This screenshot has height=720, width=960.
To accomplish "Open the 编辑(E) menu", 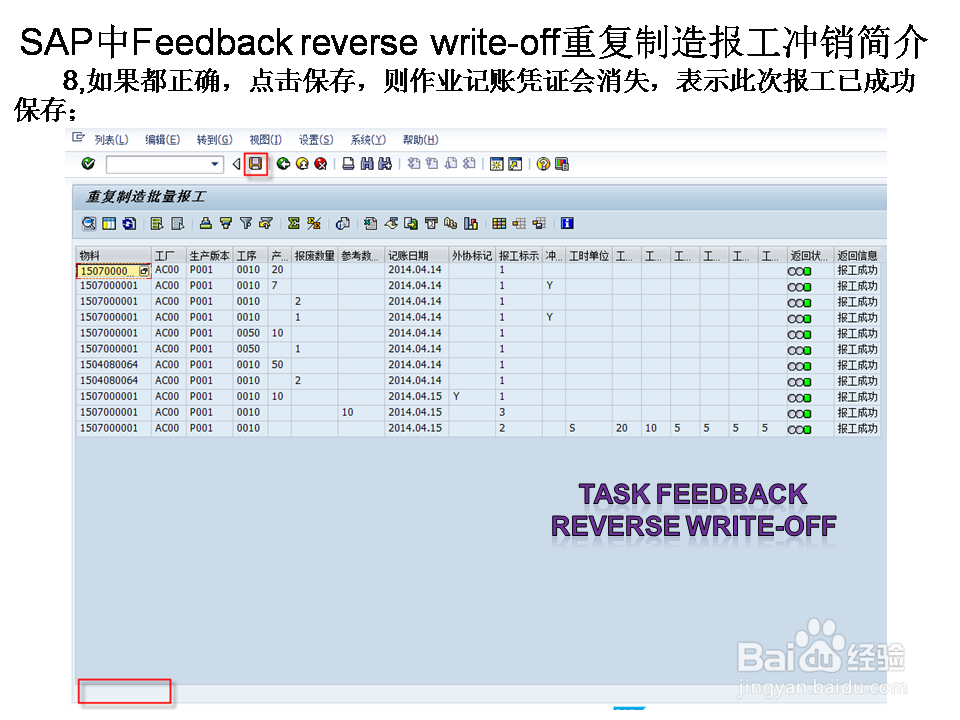I will (162, 140).
